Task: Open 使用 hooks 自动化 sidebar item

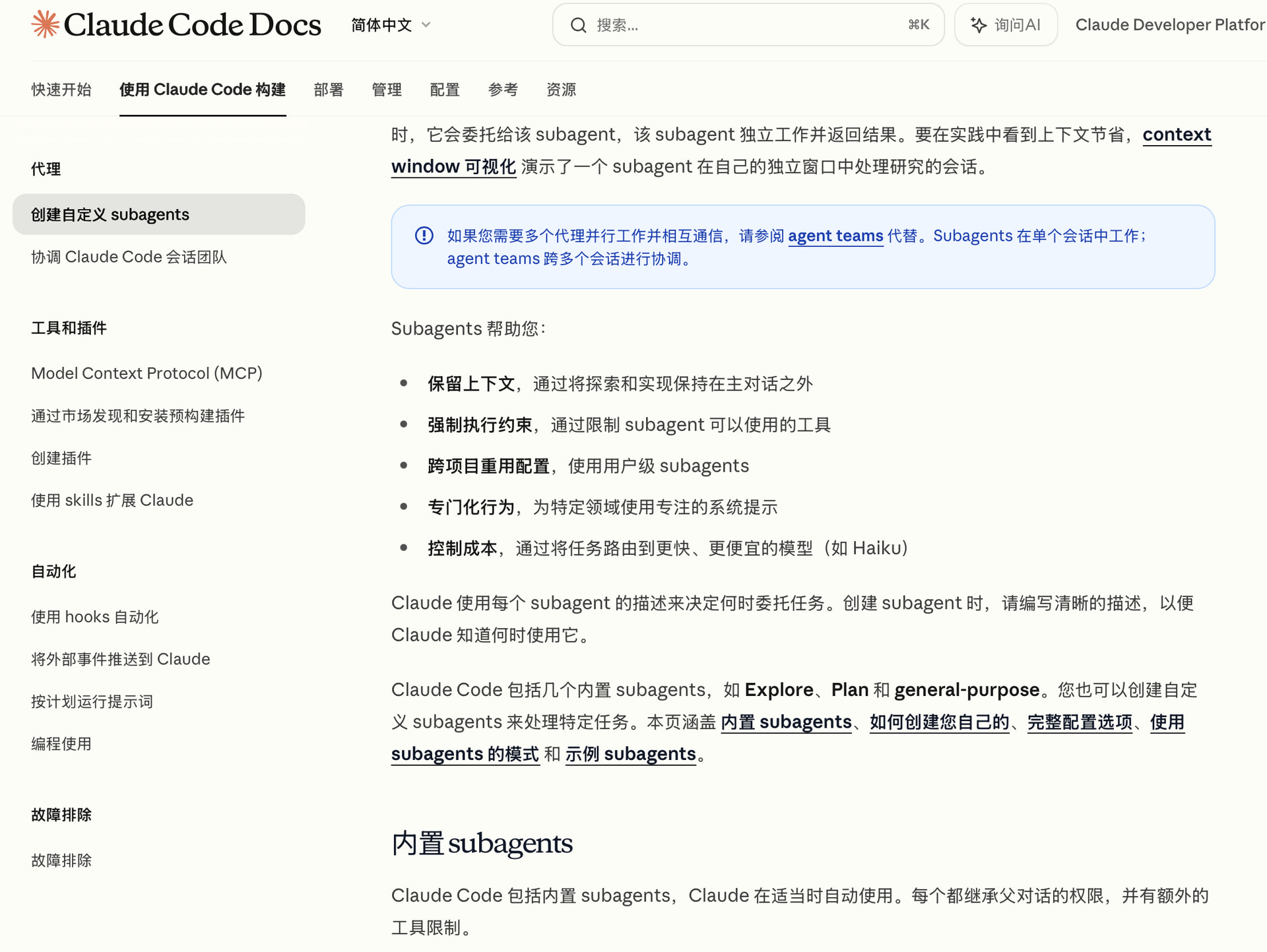Action: click(x=94, y=617)
